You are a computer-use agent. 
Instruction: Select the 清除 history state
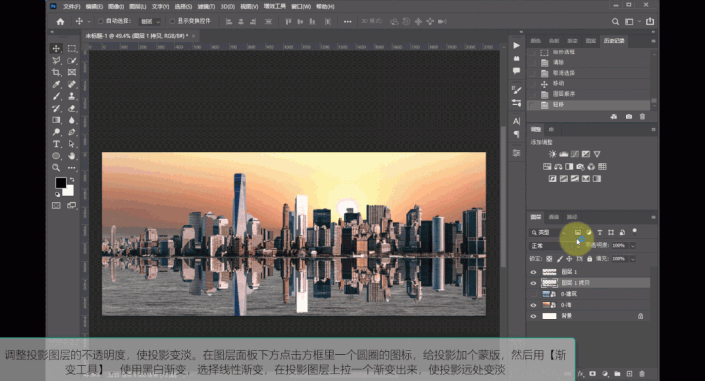(589, 63)
